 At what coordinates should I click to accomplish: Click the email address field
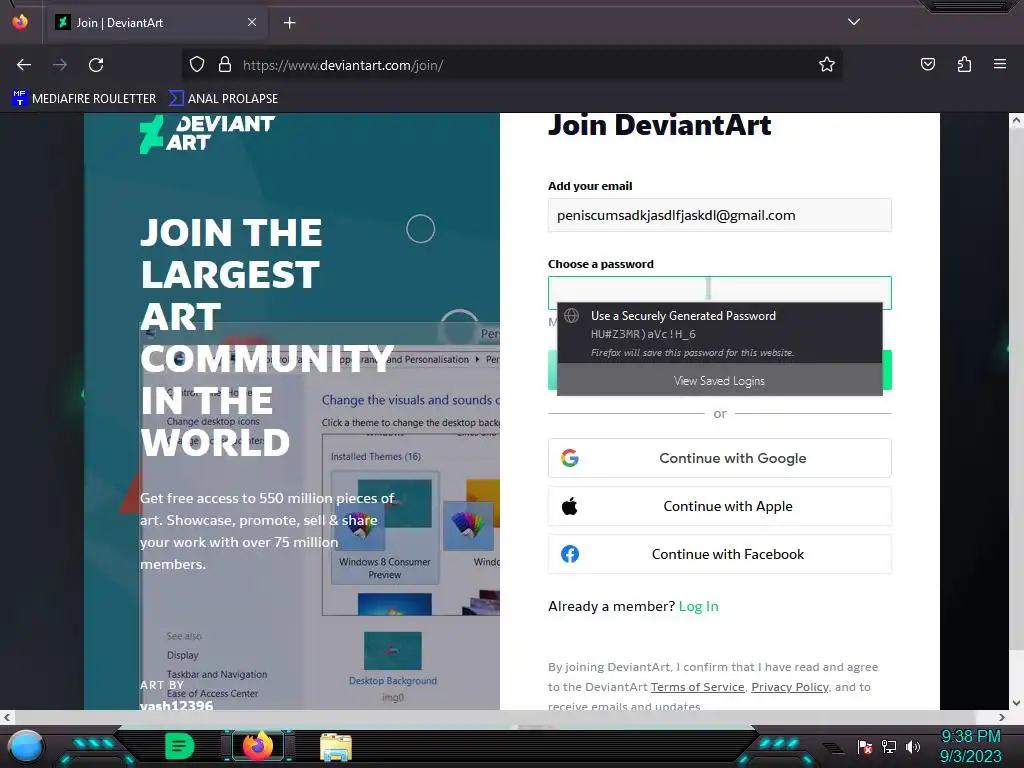point(720,215)
